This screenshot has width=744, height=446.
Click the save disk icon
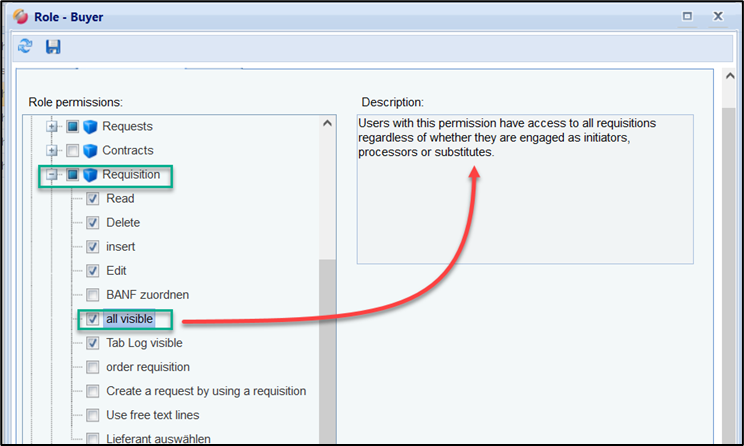(x=53, y=47)
